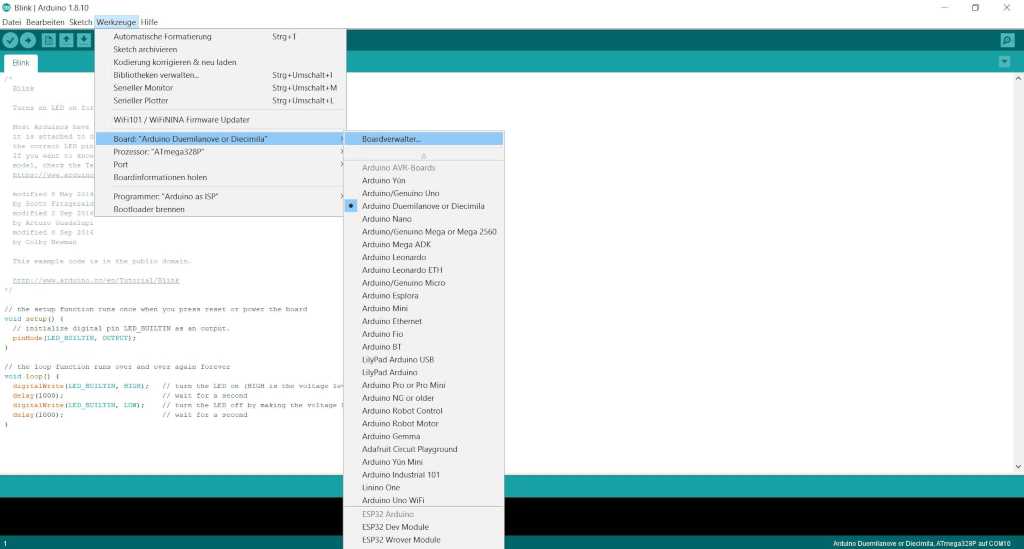This screenshot has height=549, width=1024.
Task: Launch WiFi101 / WiFiNINA Firmware Updater
Action: point(221,119)
